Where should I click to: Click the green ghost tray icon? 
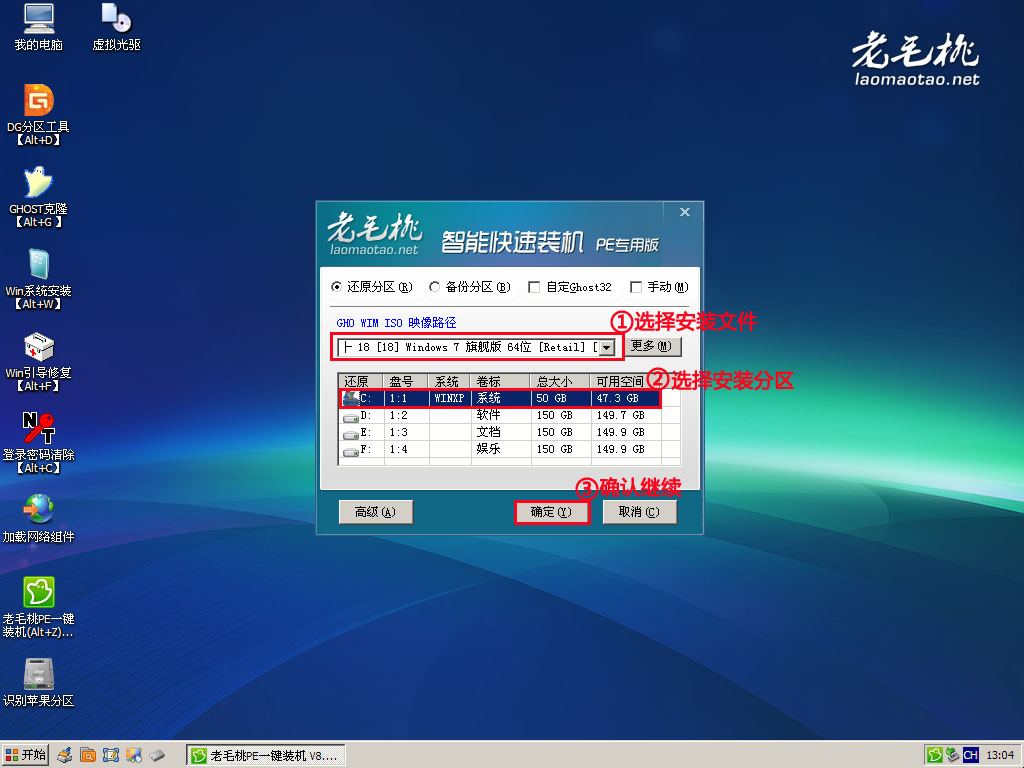935,756
